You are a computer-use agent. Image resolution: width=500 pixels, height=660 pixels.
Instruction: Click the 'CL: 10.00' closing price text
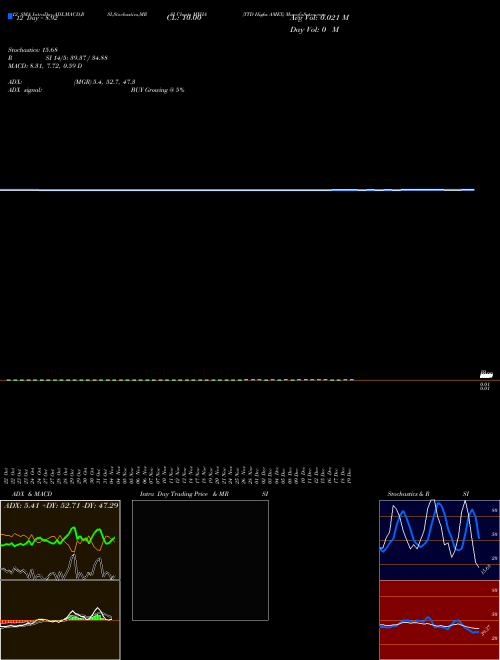(x=184, y=18)
